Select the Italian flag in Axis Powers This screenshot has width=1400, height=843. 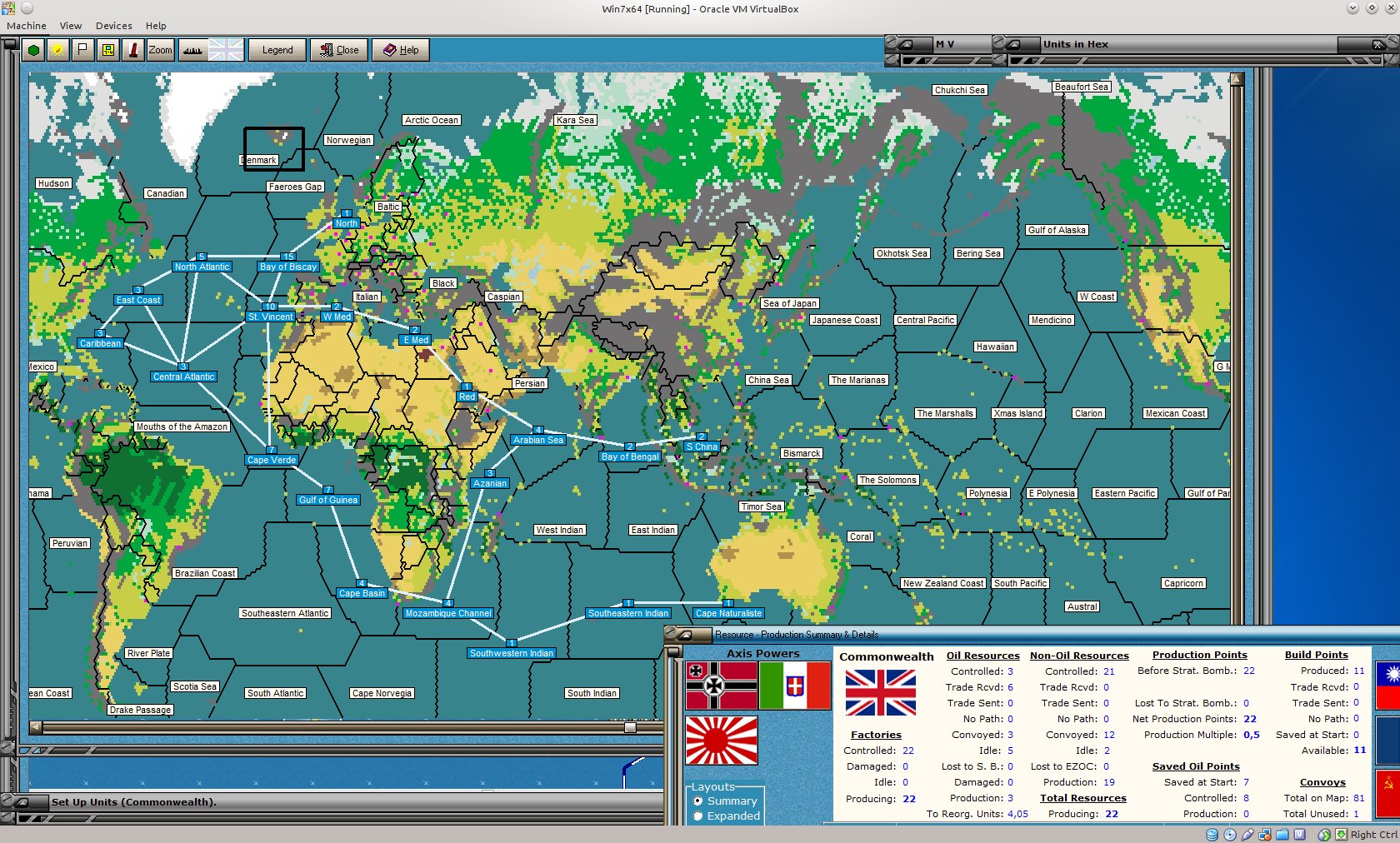click(x=795, y=685)
